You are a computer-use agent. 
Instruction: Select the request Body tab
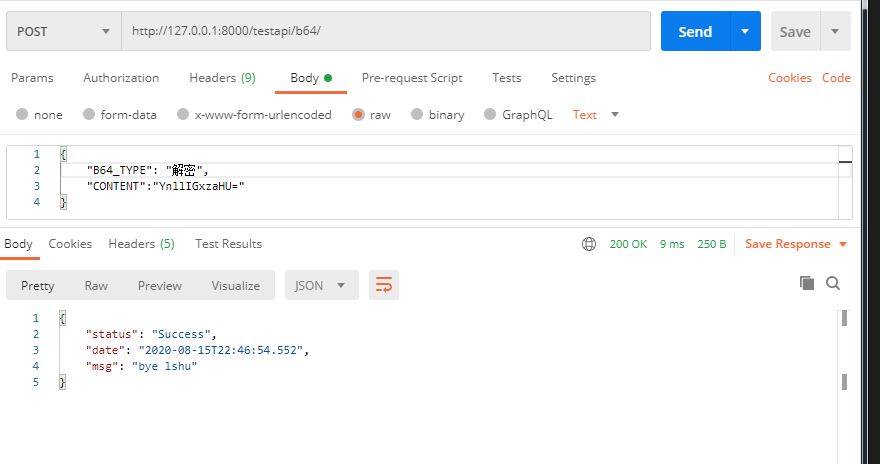[311, 78]
